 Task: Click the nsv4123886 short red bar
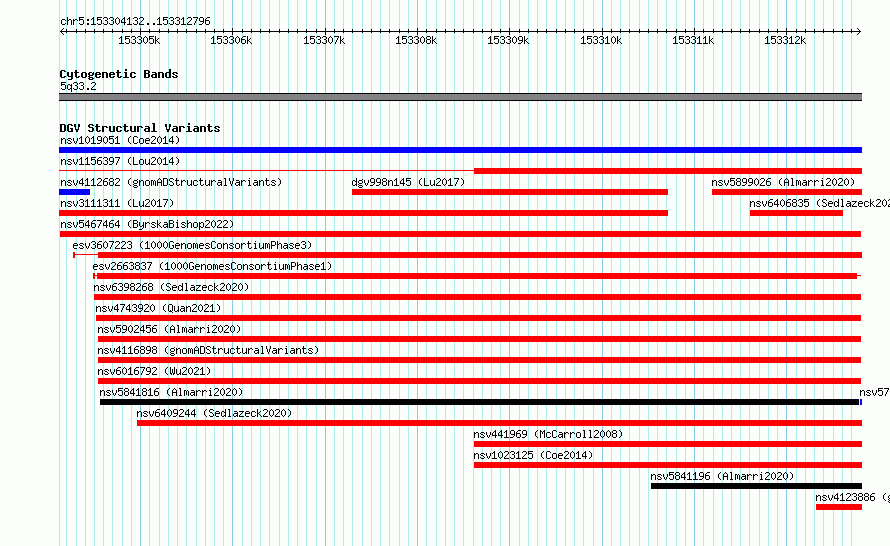tap(839, 507)
